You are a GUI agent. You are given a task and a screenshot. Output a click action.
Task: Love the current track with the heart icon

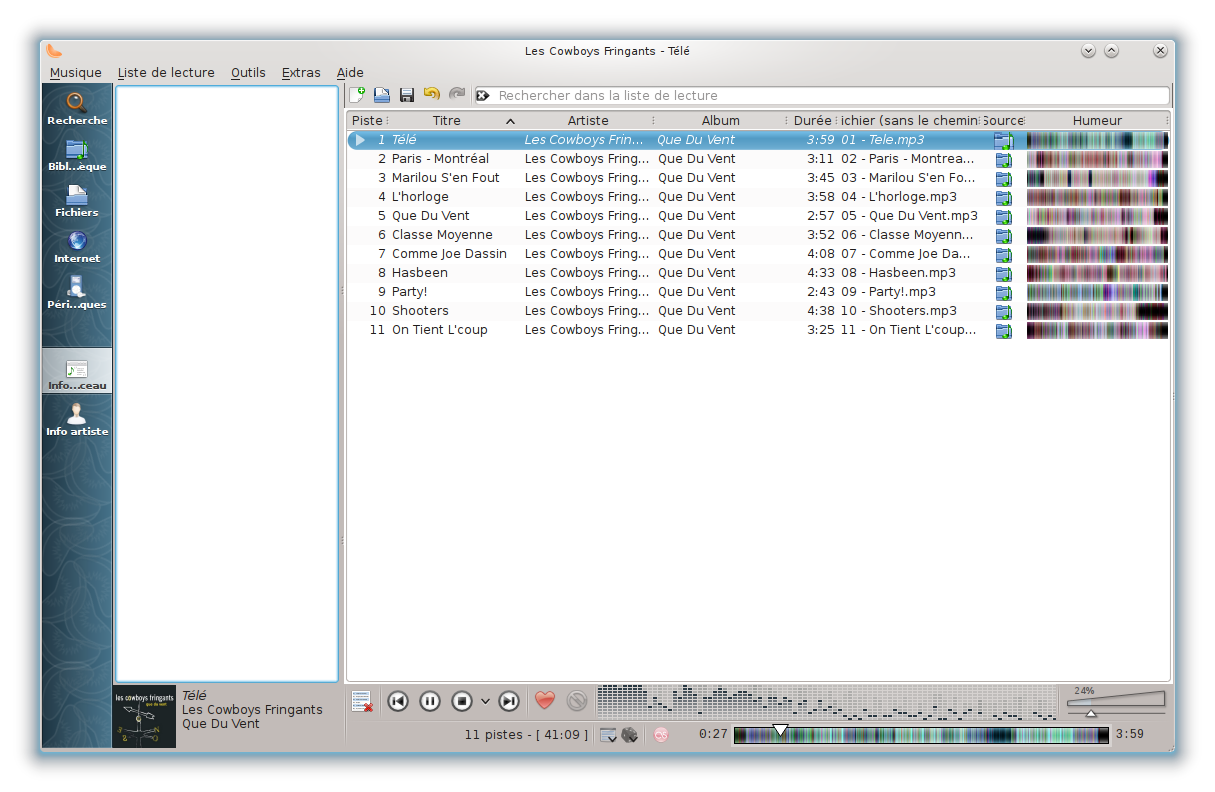(545, 701)
